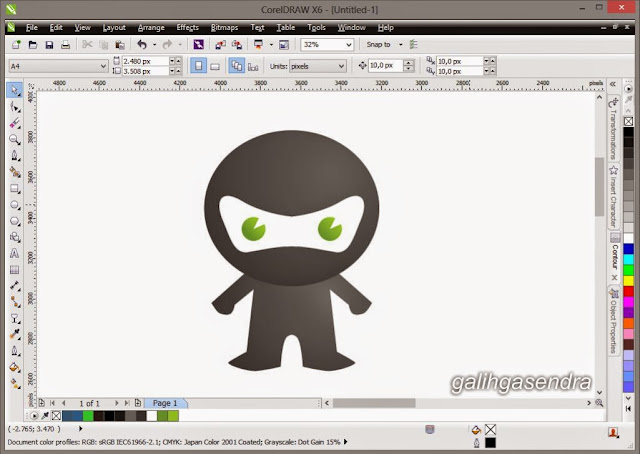The height and width of the screenshot is (454, 640).
Task: Choose the Crop tool
Action: 14,123
